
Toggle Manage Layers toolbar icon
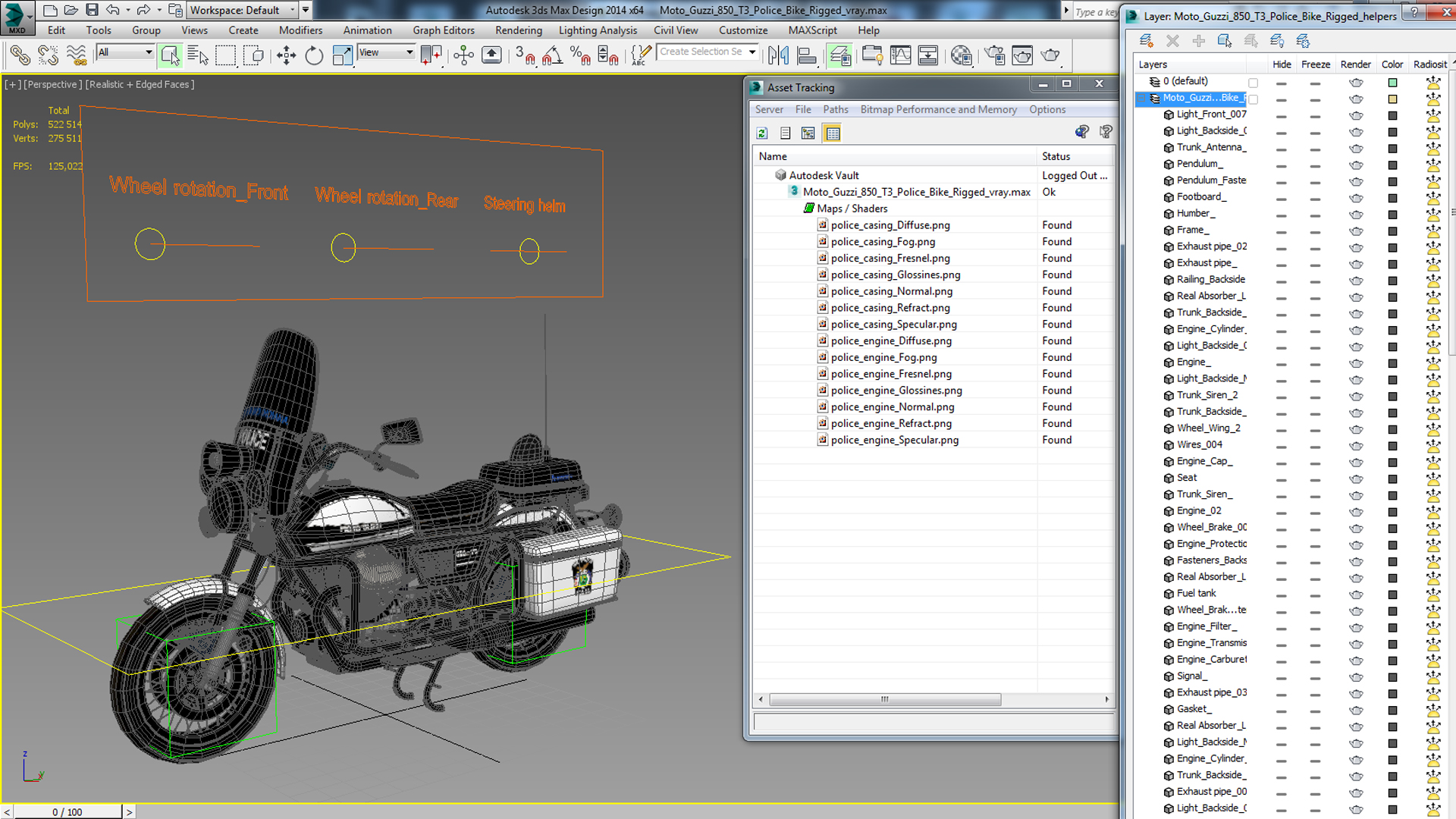click(839, 55)
